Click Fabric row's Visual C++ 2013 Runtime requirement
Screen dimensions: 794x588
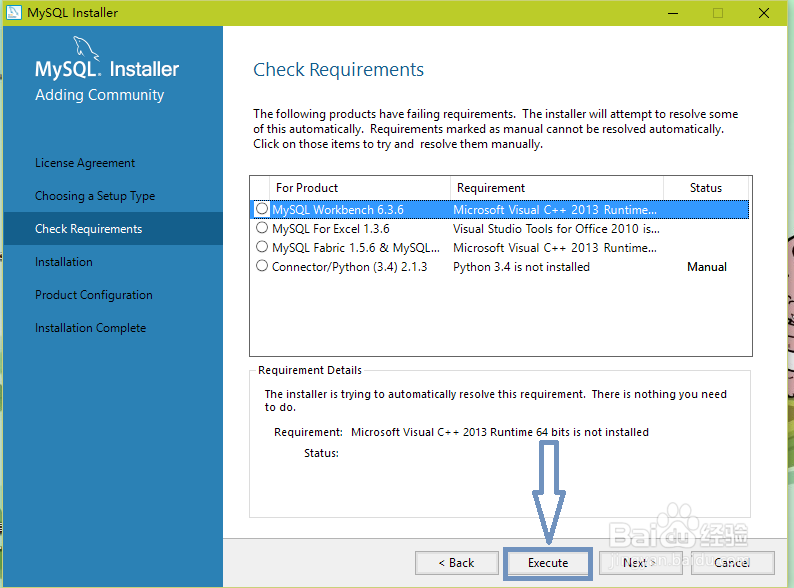tap(554, 248)
